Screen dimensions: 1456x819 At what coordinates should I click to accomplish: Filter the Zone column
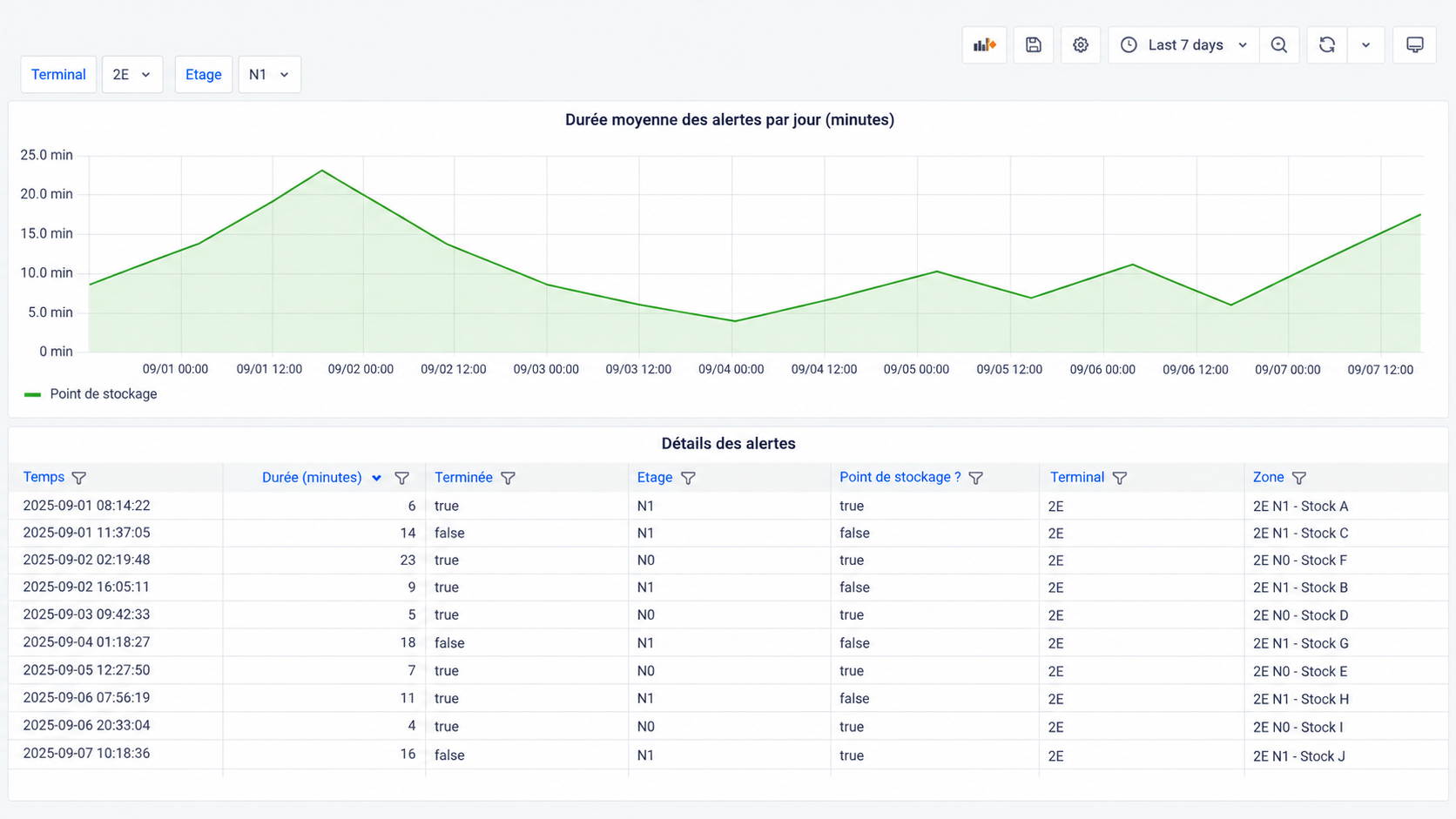(x=1299, y=478)
